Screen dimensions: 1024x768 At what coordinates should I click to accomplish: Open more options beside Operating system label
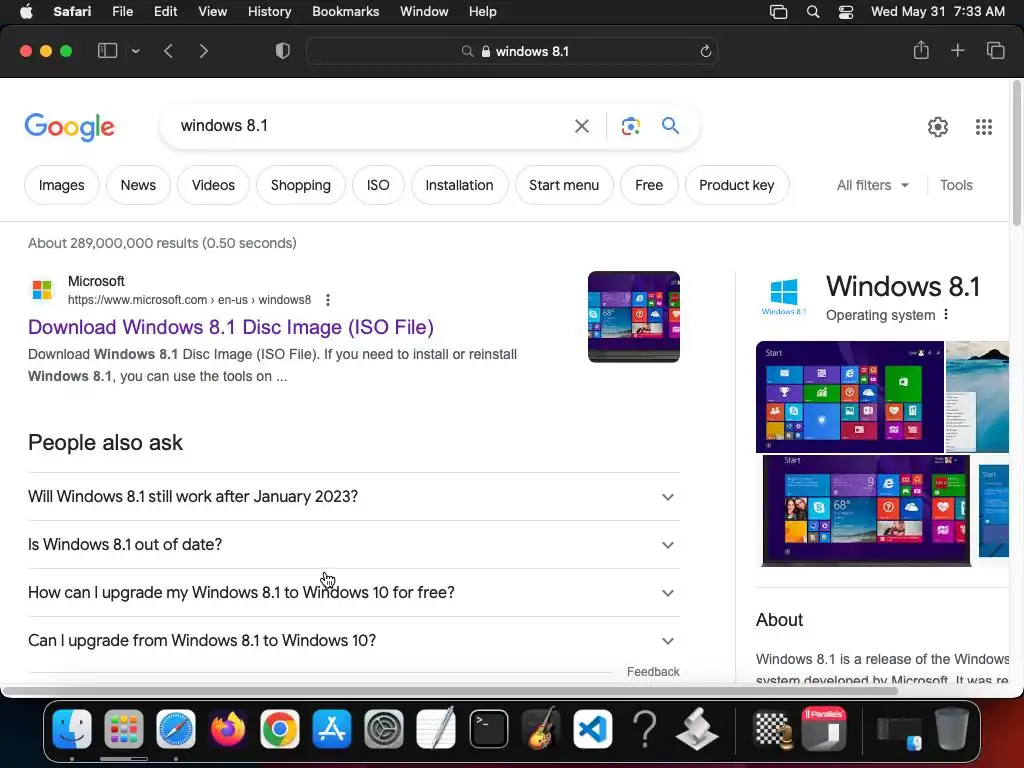pos(946,315)
